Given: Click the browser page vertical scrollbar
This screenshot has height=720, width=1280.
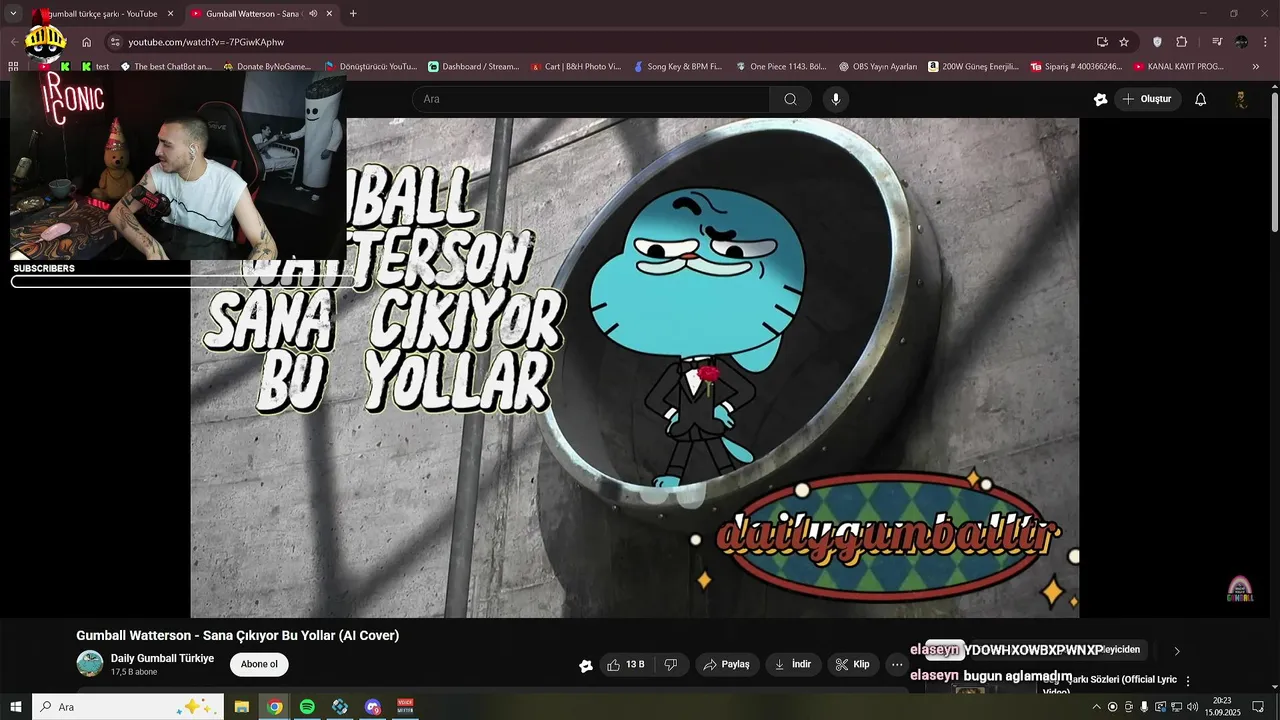Looking at the screenshot, I should pyautogui.click(x=1275, y=162).
